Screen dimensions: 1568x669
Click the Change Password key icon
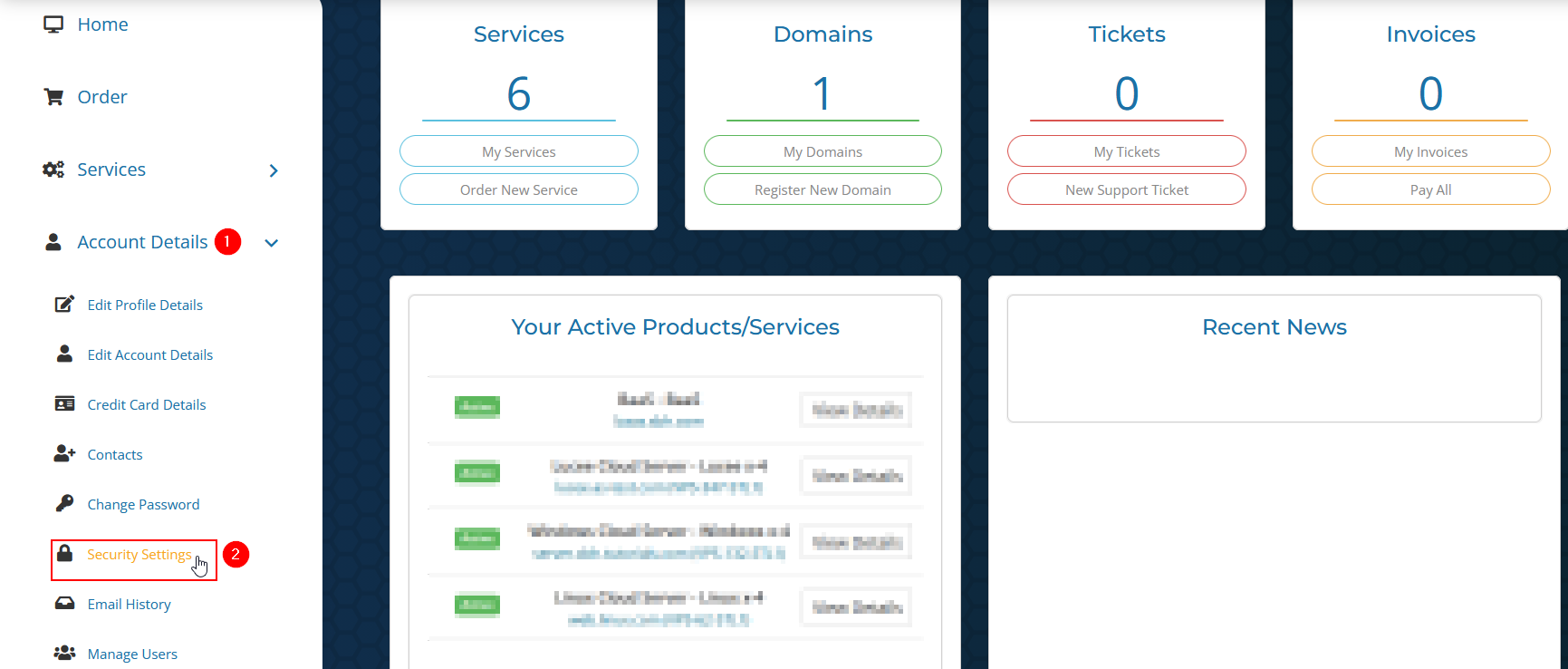64,504
